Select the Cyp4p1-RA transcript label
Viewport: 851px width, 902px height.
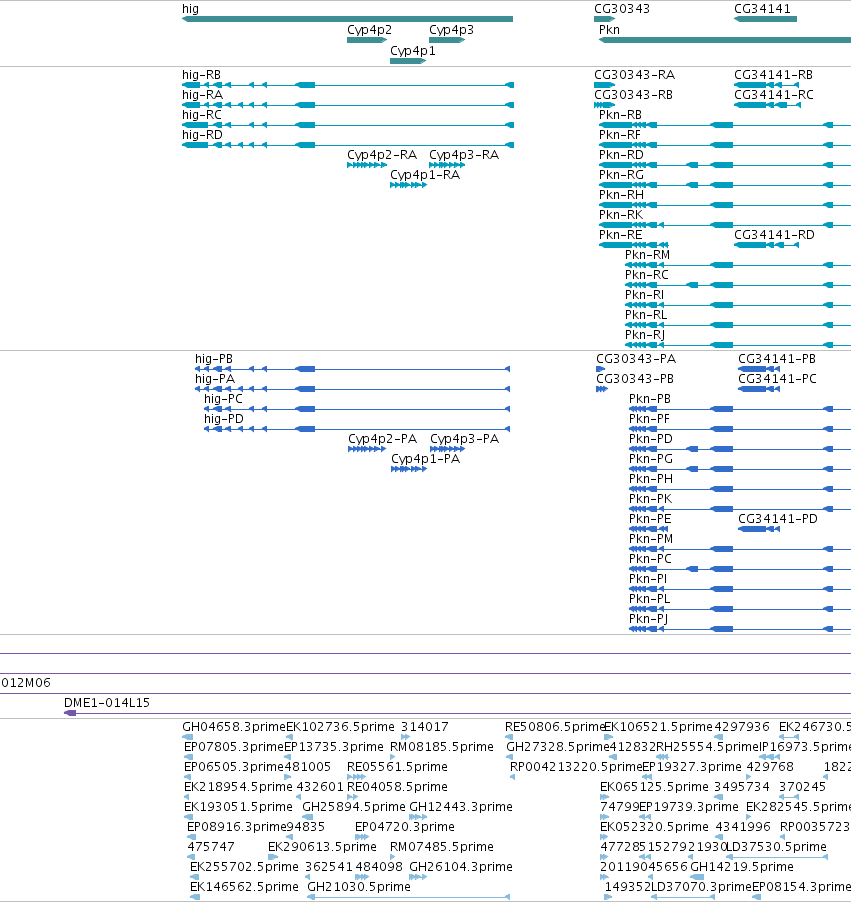tap(425, 175)
